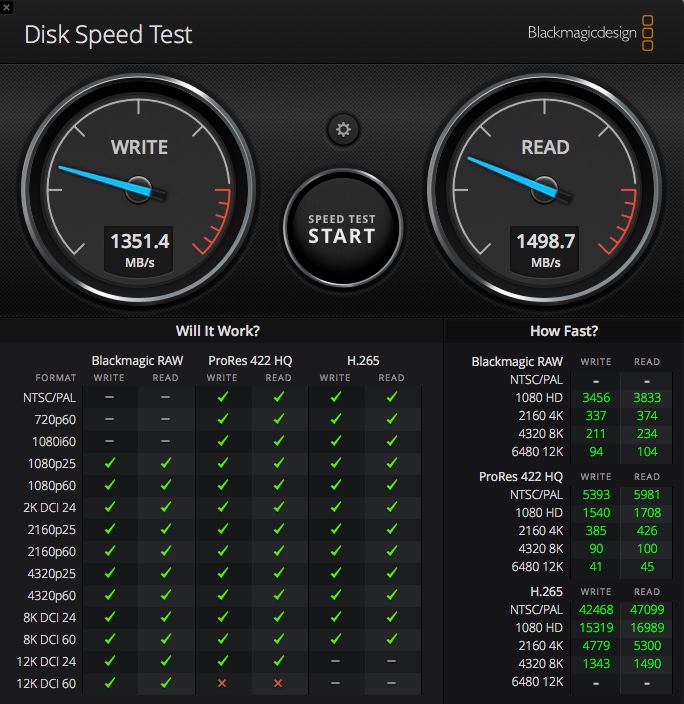Click the red X for ProRes 12K DCI 60 write
Viewport: 684px width, 704px height.
pos(222,683)
